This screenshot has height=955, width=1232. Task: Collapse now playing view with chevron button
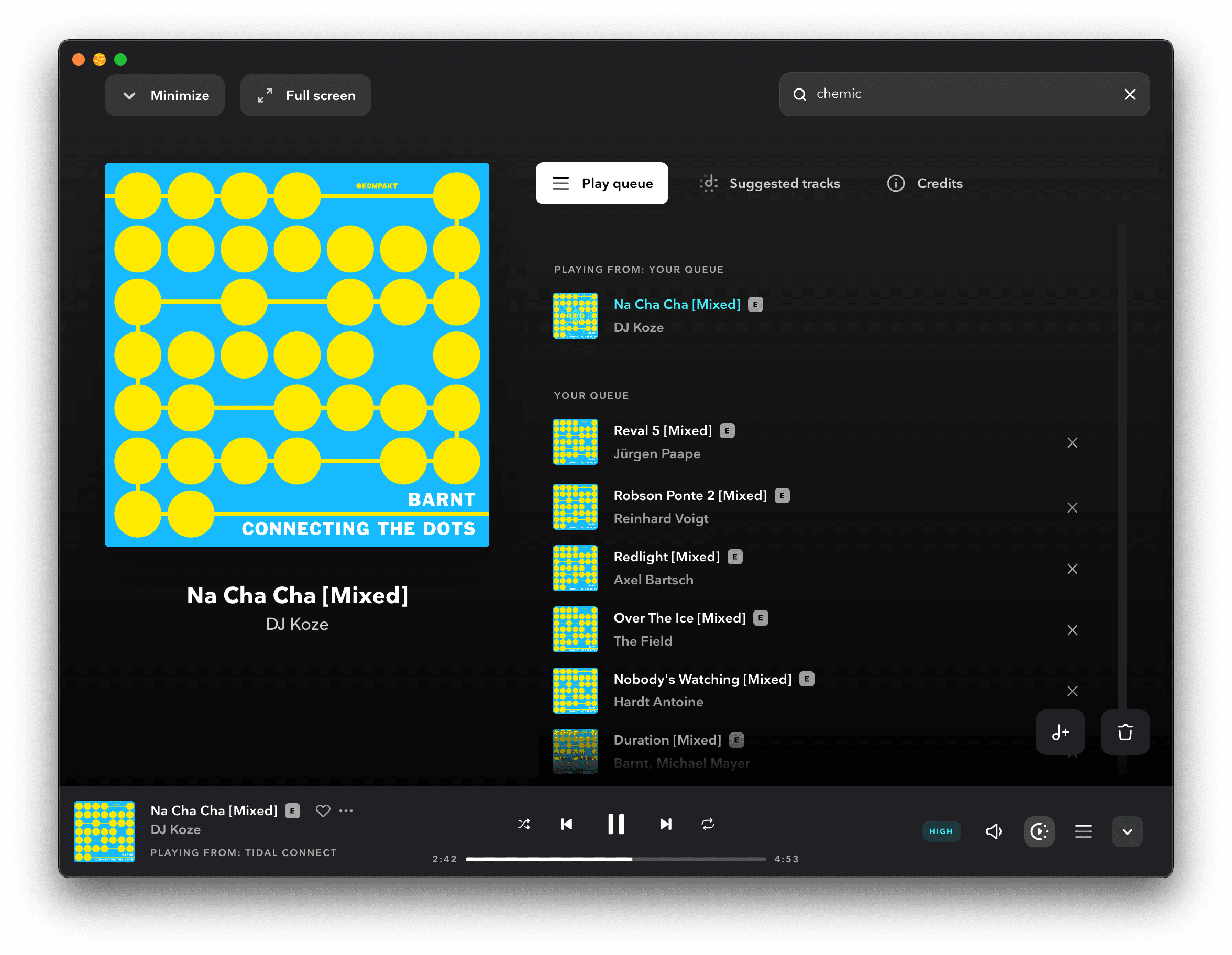(1127, 831)
